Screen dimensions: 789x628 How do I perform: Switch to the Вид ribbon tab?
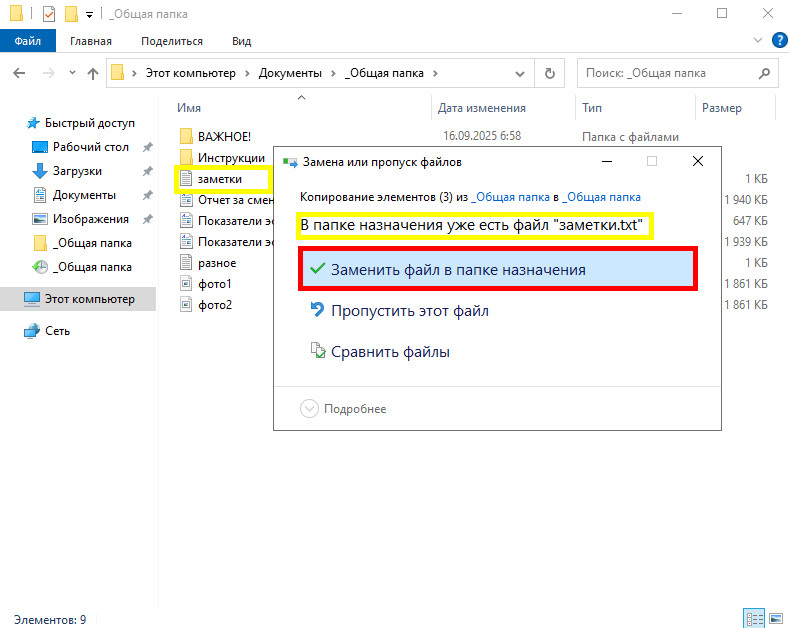pyautogui.click(x=241, y=41)
